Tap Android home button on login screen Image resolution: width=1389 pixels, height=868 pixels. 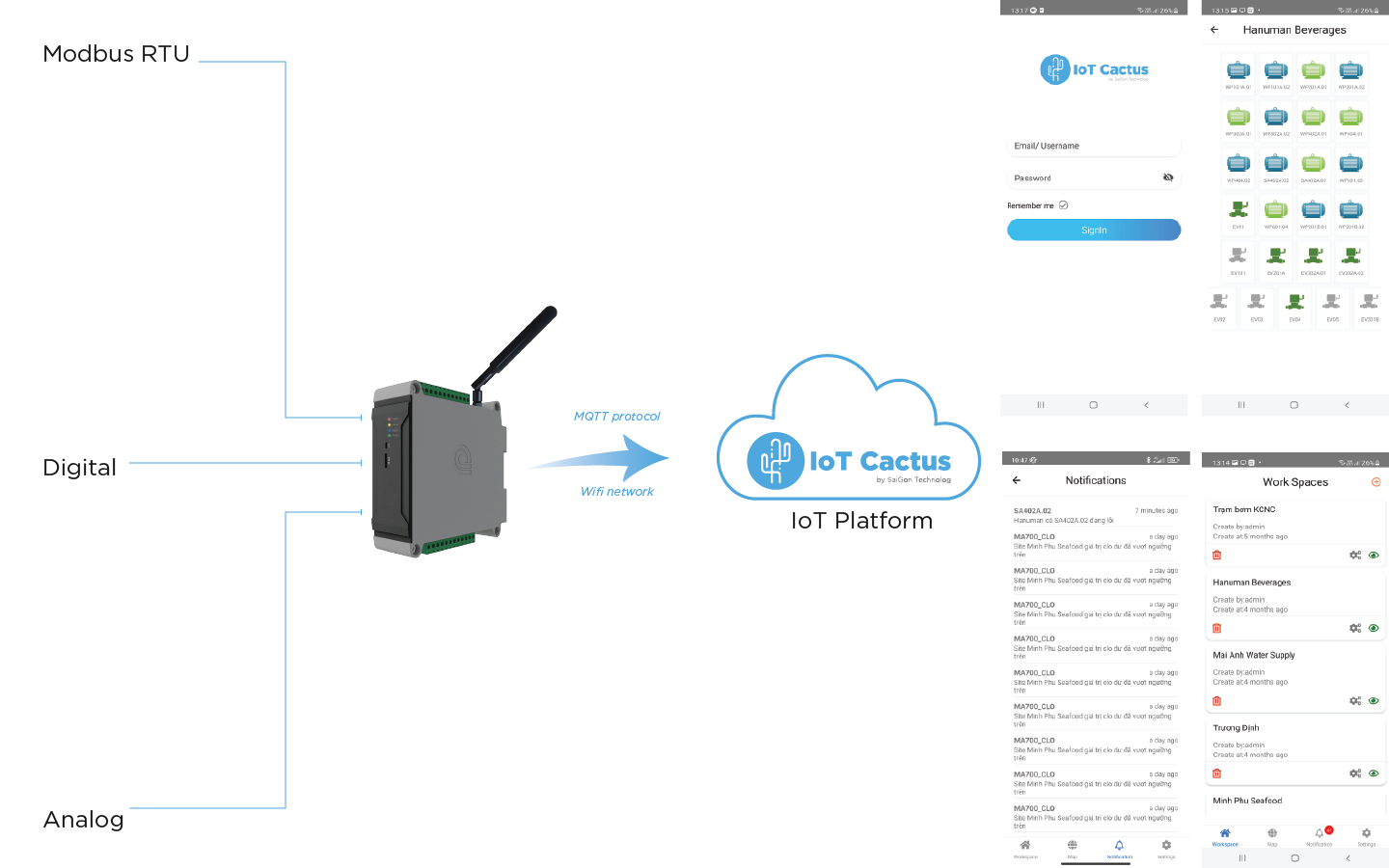click(x=1093, y=405)
